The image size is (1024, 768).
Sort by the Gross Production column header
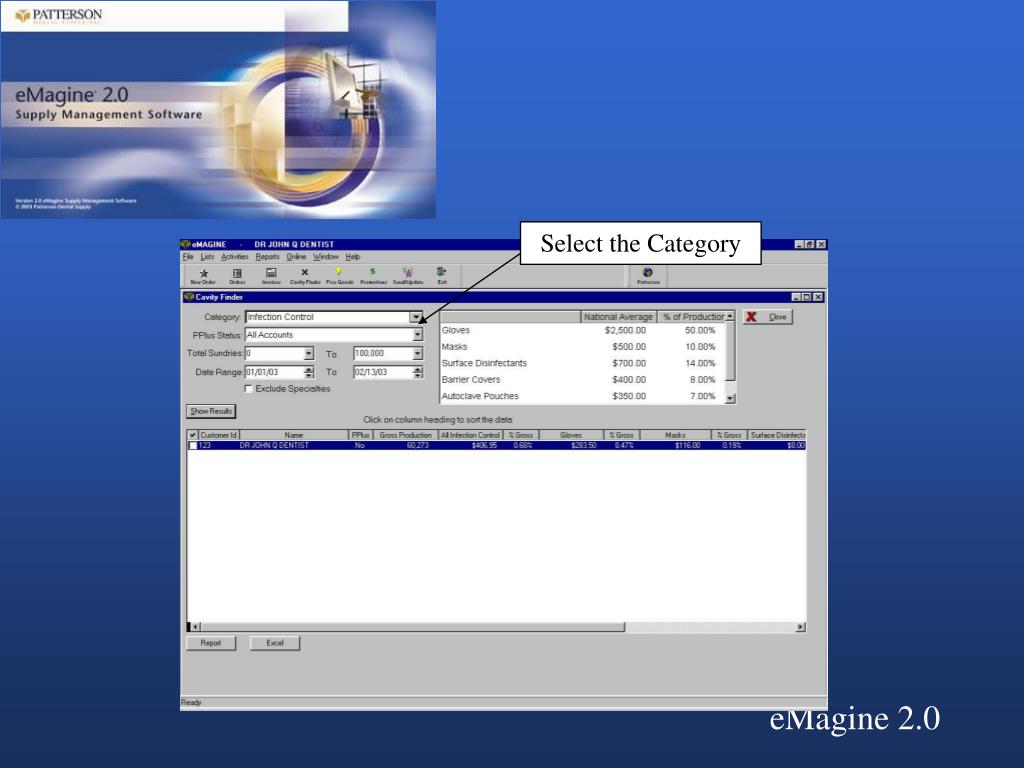click(406, 435)
